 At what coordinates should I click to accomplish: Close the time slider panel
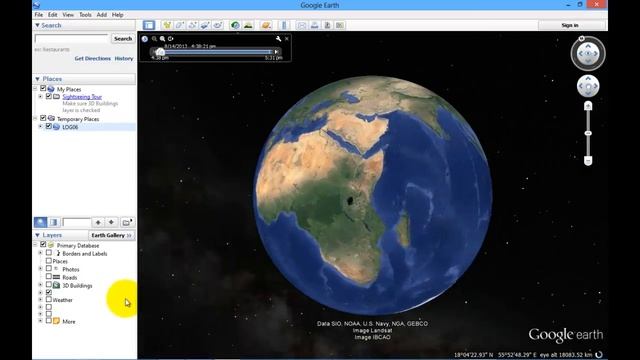pos(287,39)
